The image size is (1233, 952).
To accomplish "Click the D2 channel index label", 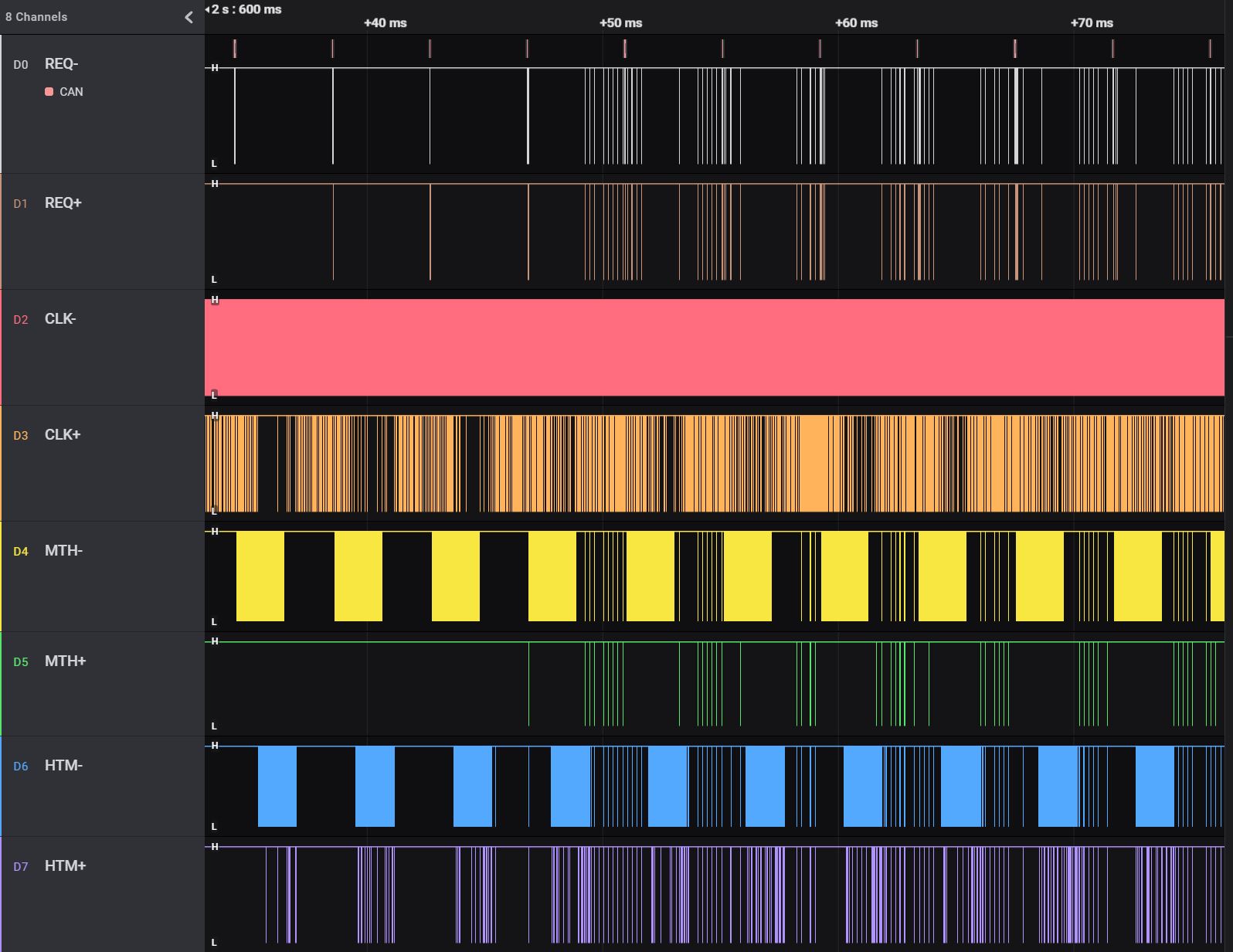I will 21,320.
